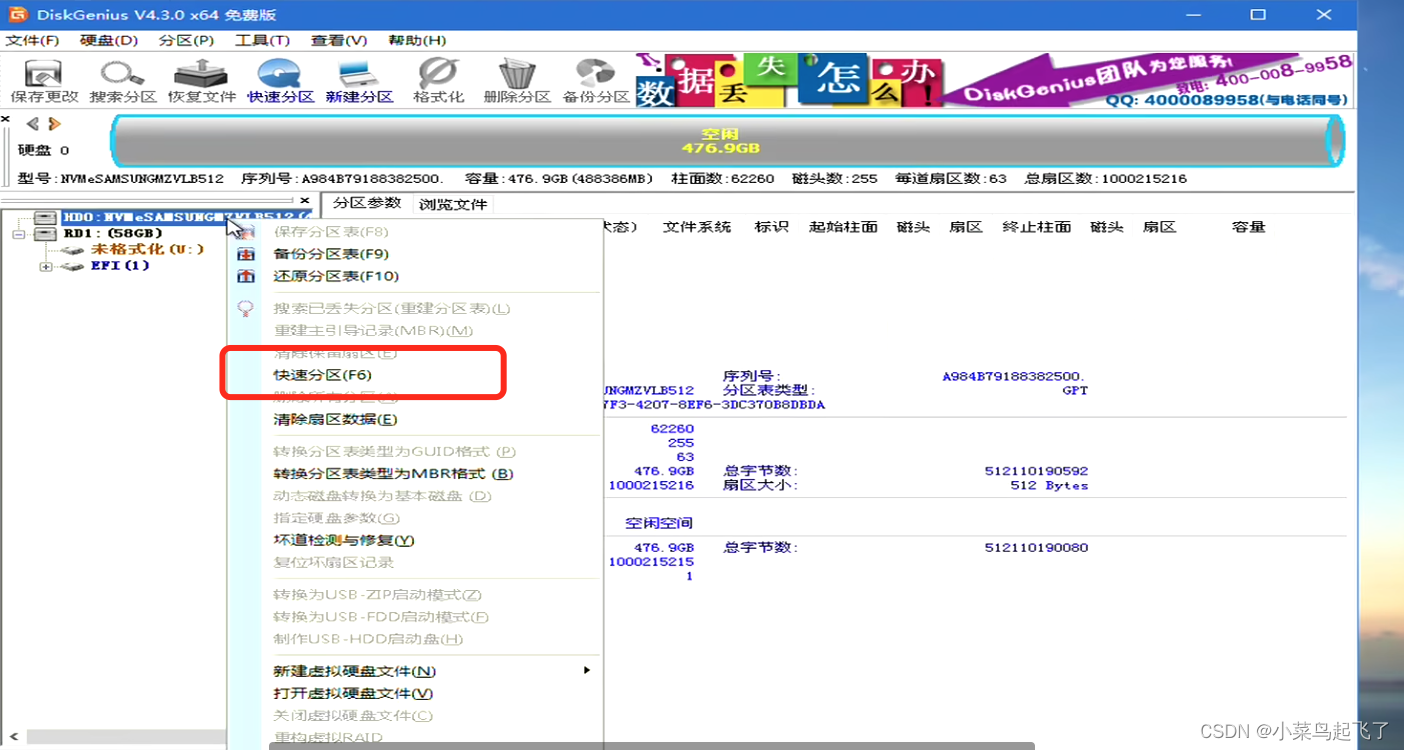Switch to the 分区参数 tab
Viewport: 1404px width, 750px height.
(x=367, y=203)
